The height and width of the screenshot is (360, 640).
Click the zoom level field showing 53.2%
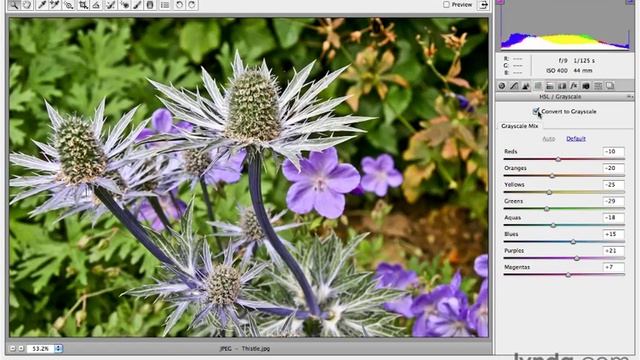point(40,349)
